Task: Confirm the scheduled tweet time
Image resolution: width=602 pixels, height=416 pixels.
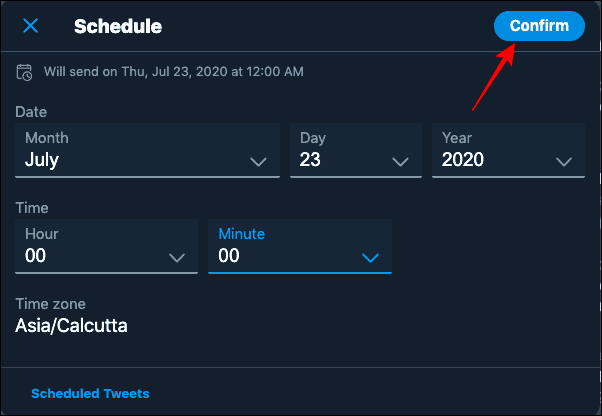Action: coord(539,26)
